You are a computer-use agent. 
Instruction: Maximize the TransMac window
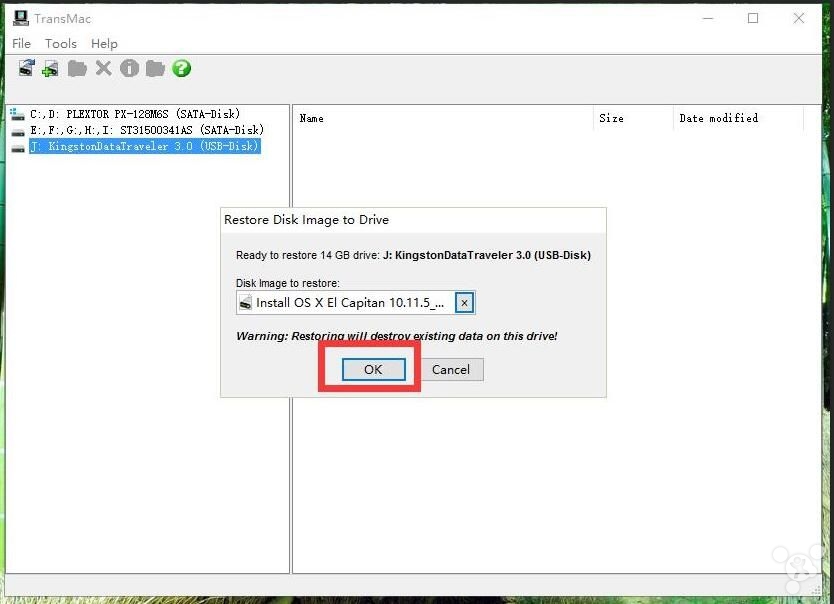(753, 18)
